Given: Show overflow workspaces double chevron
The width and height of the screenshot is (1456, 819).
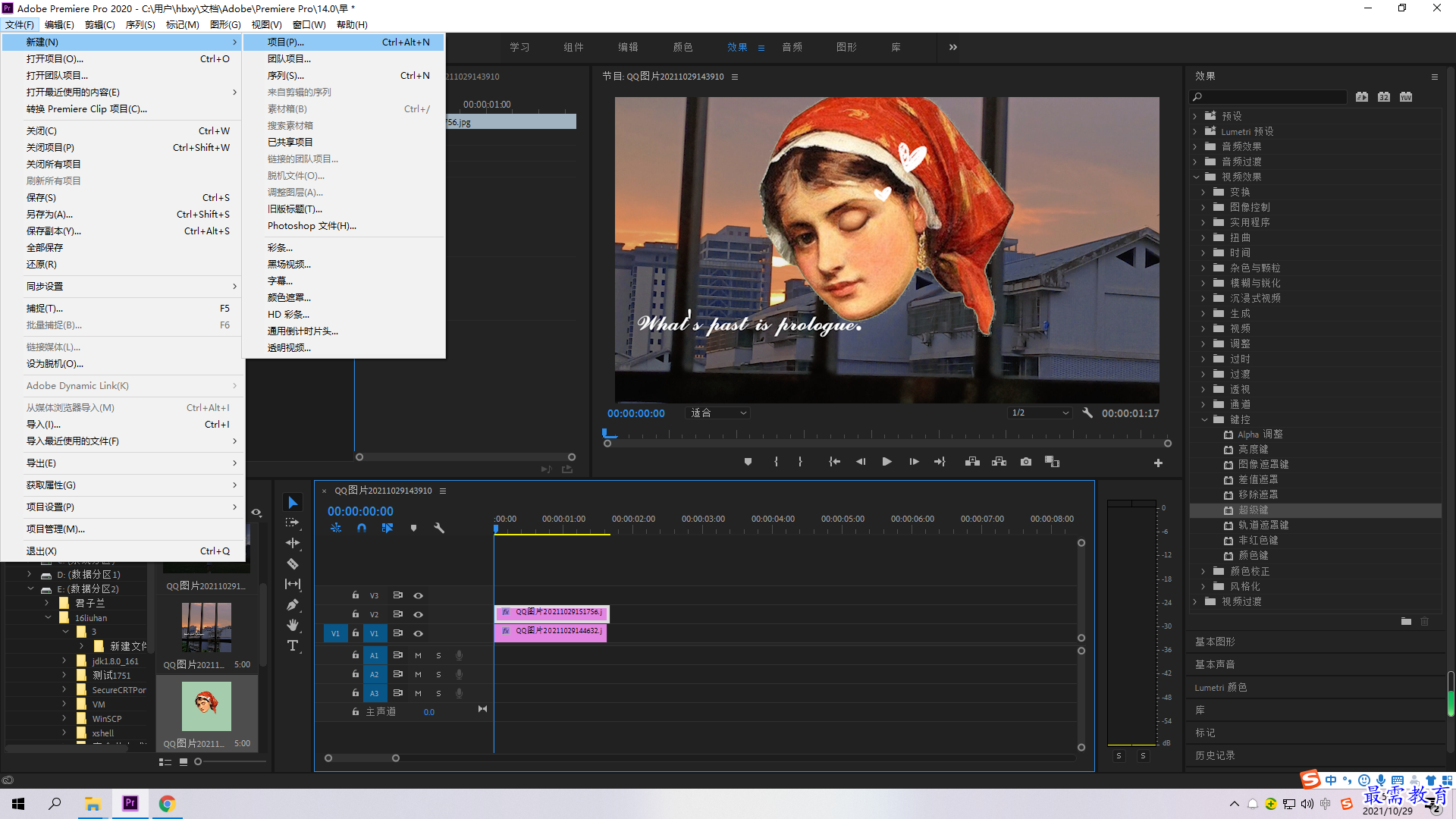Looking at the screenshot, I should pyautogui.click(x=953, y=47).
